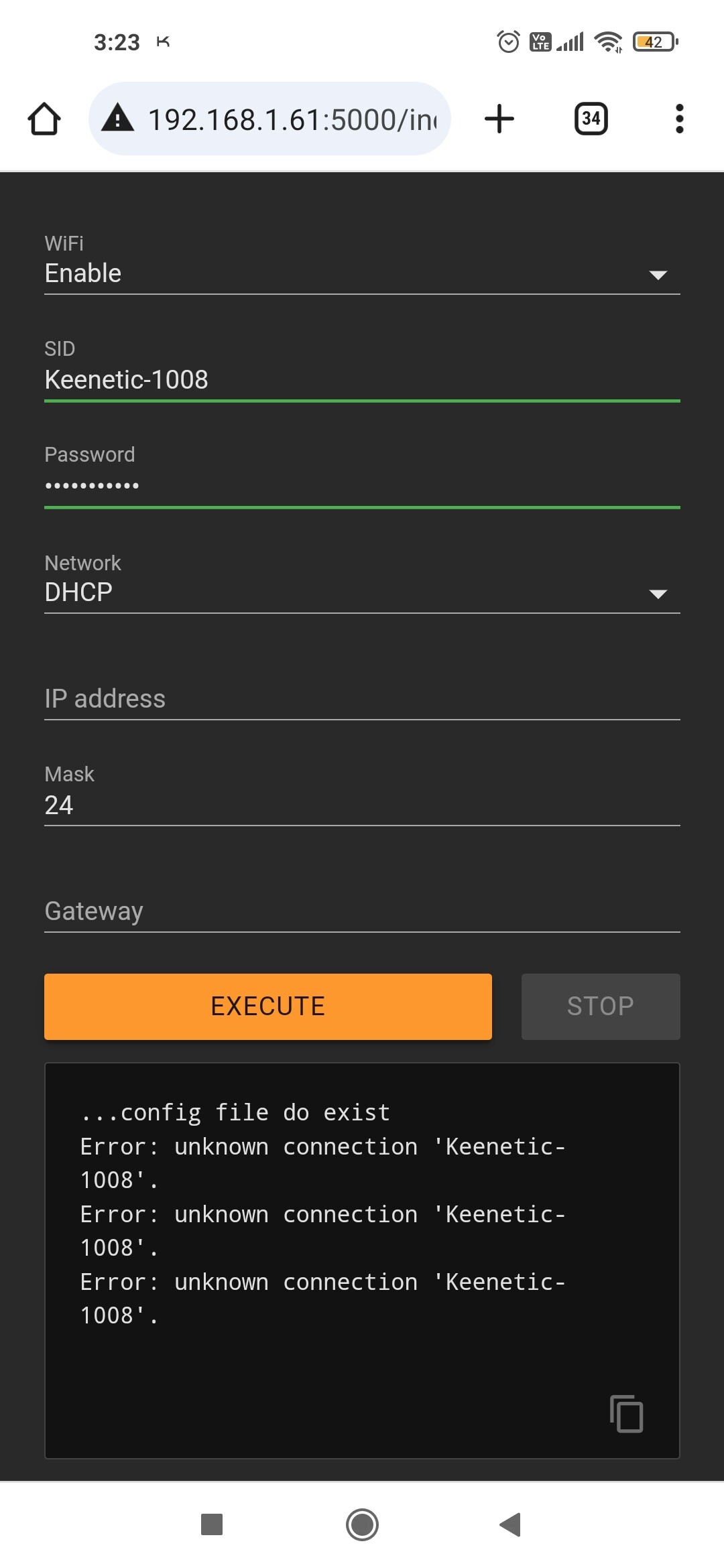
Task: Click the STOP button
Action: [601, 1006]
